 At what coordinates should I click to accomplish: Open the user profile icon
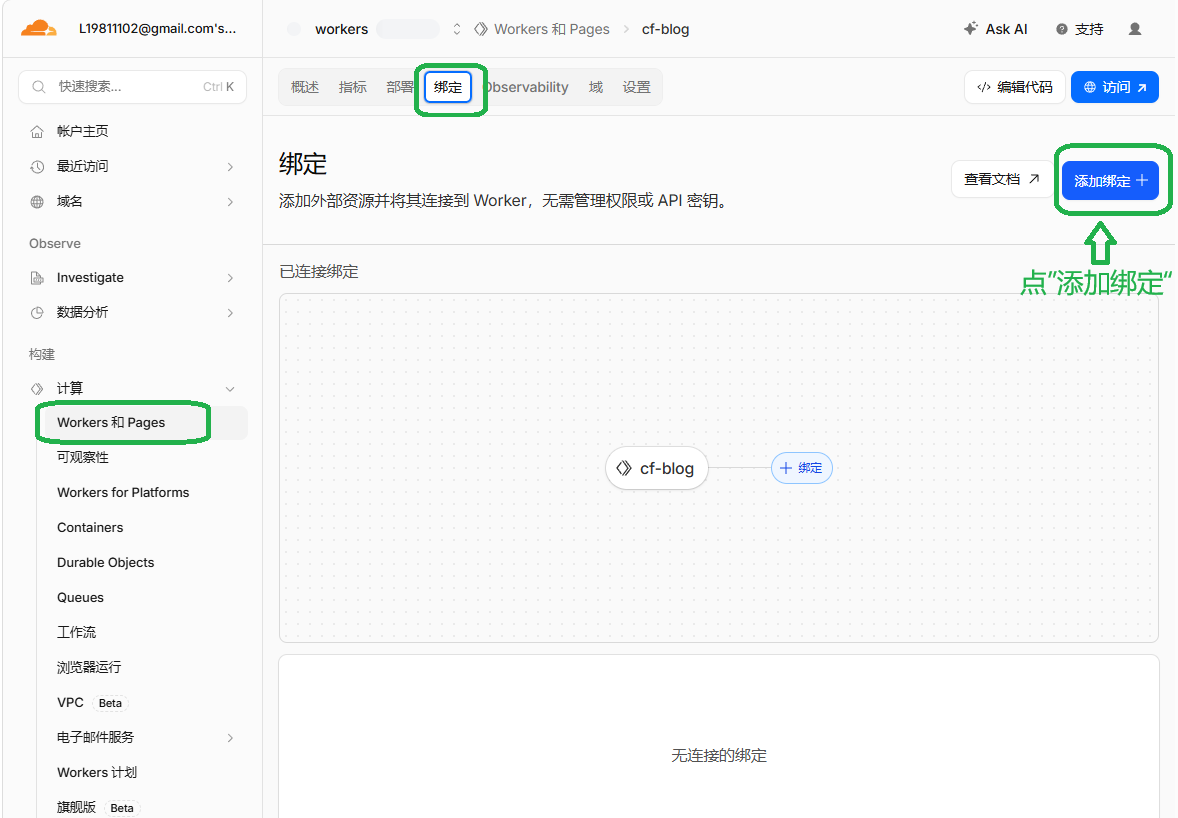tap(1134, 29)
